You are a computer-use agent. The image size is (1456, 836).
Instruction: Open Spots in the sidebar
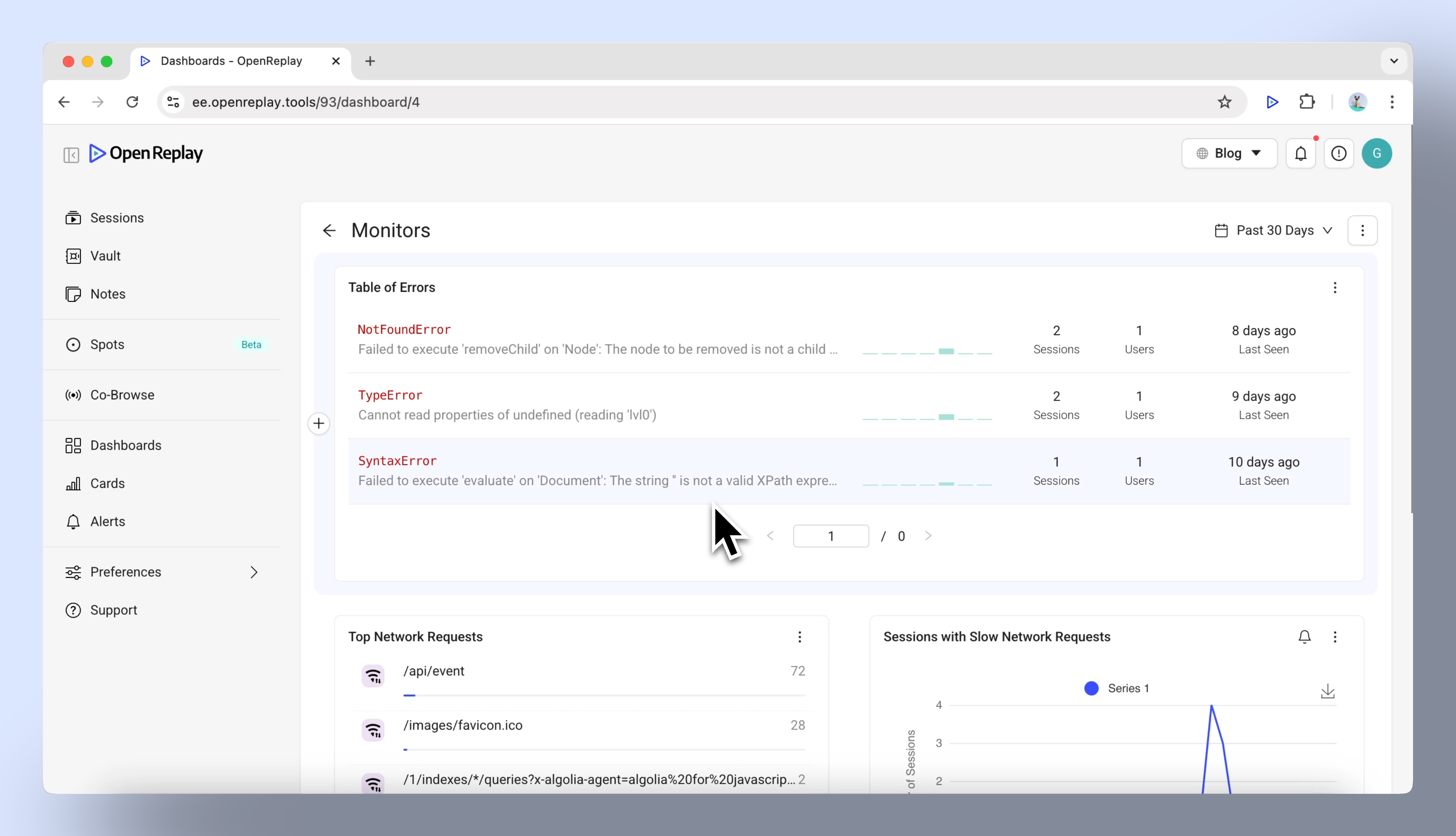click(x=162, y=344)
